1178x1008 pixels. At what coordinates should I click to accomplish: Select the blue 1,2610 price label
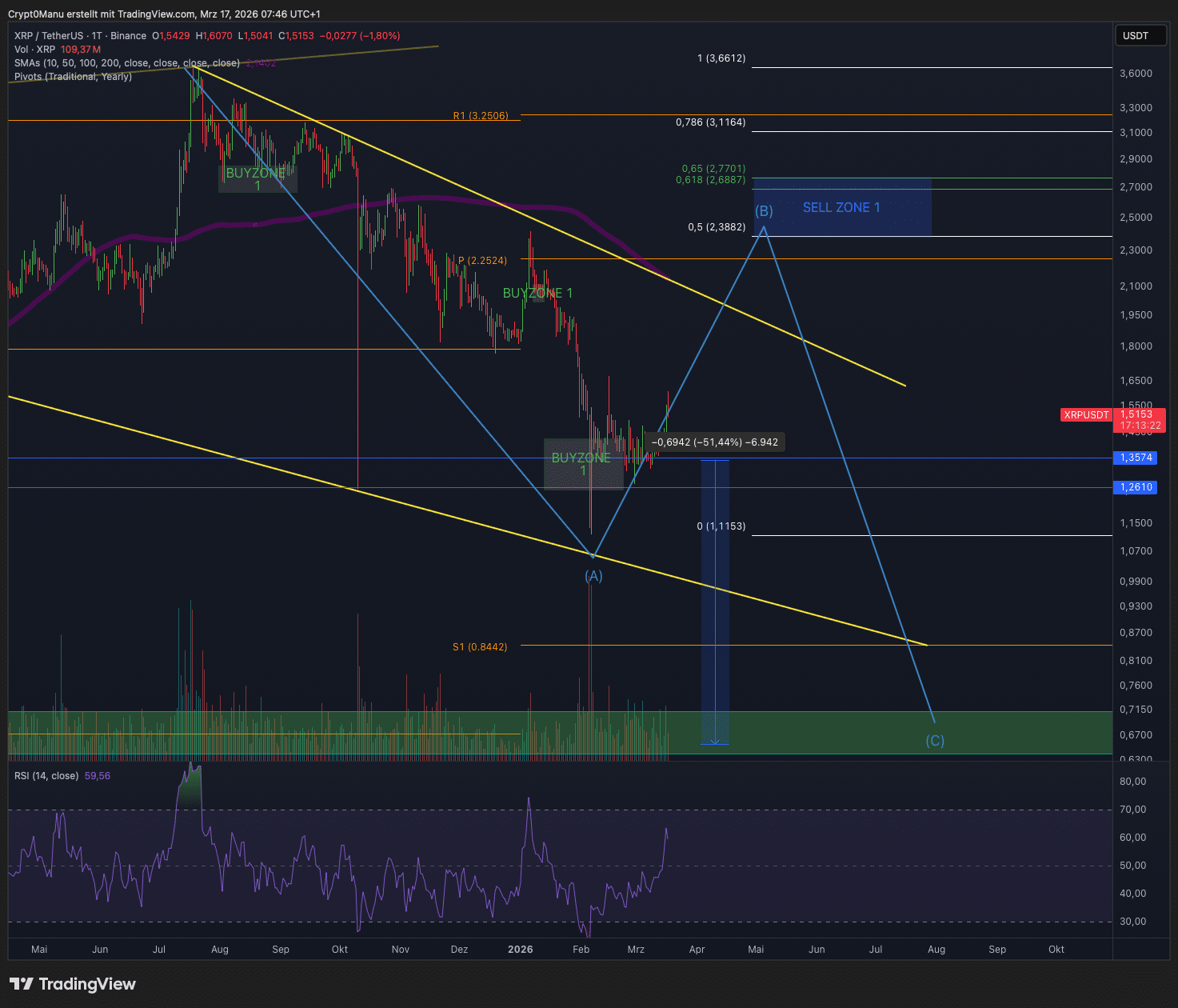(1135, 487)
